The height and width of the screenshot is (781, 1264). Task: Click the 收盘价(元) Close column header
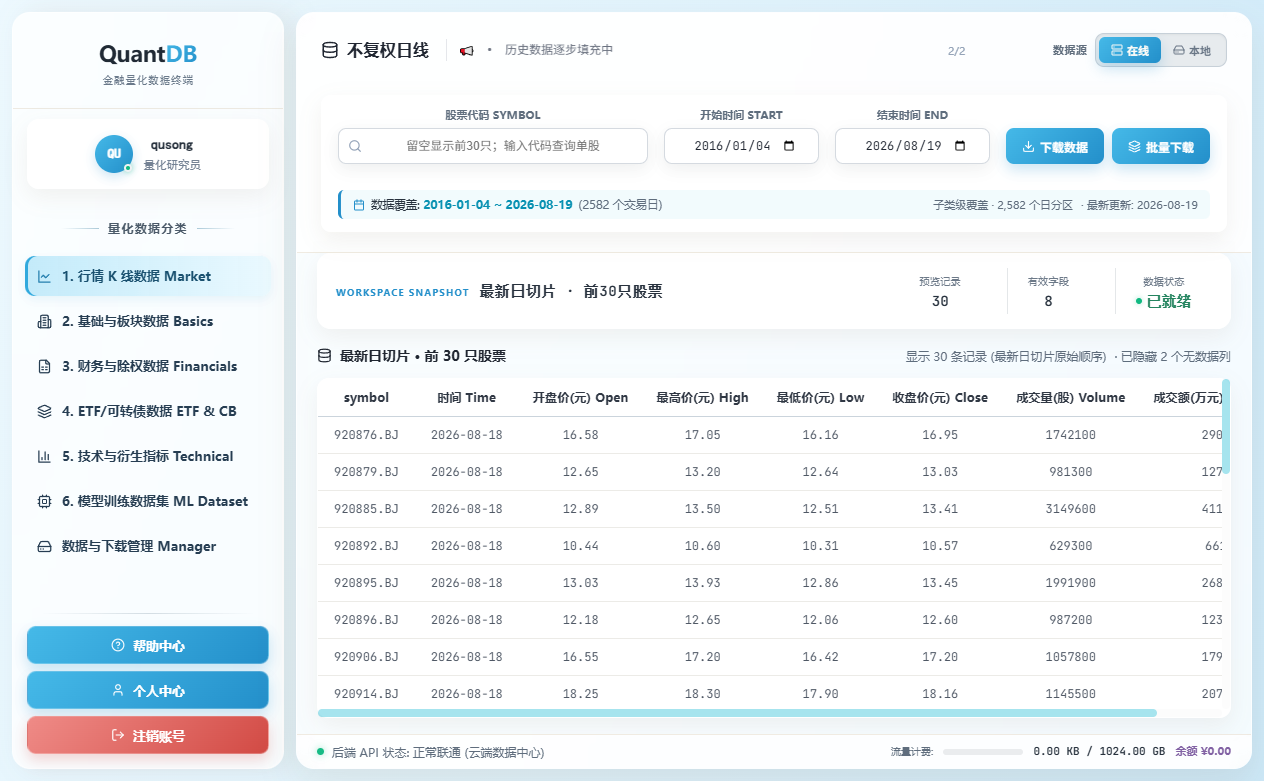(940, 398)
